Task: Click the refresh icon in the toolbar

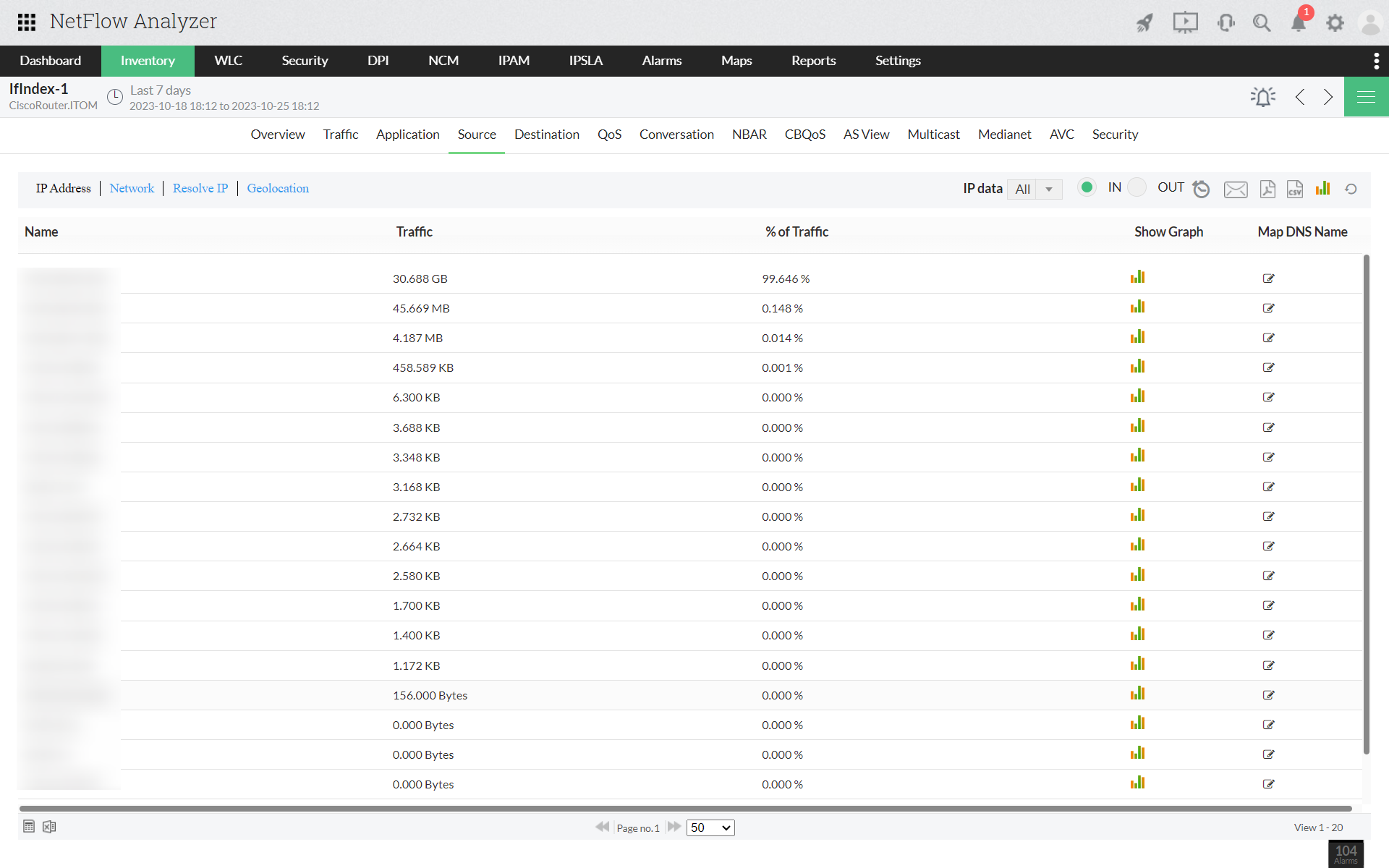Action: [1351, 189]
